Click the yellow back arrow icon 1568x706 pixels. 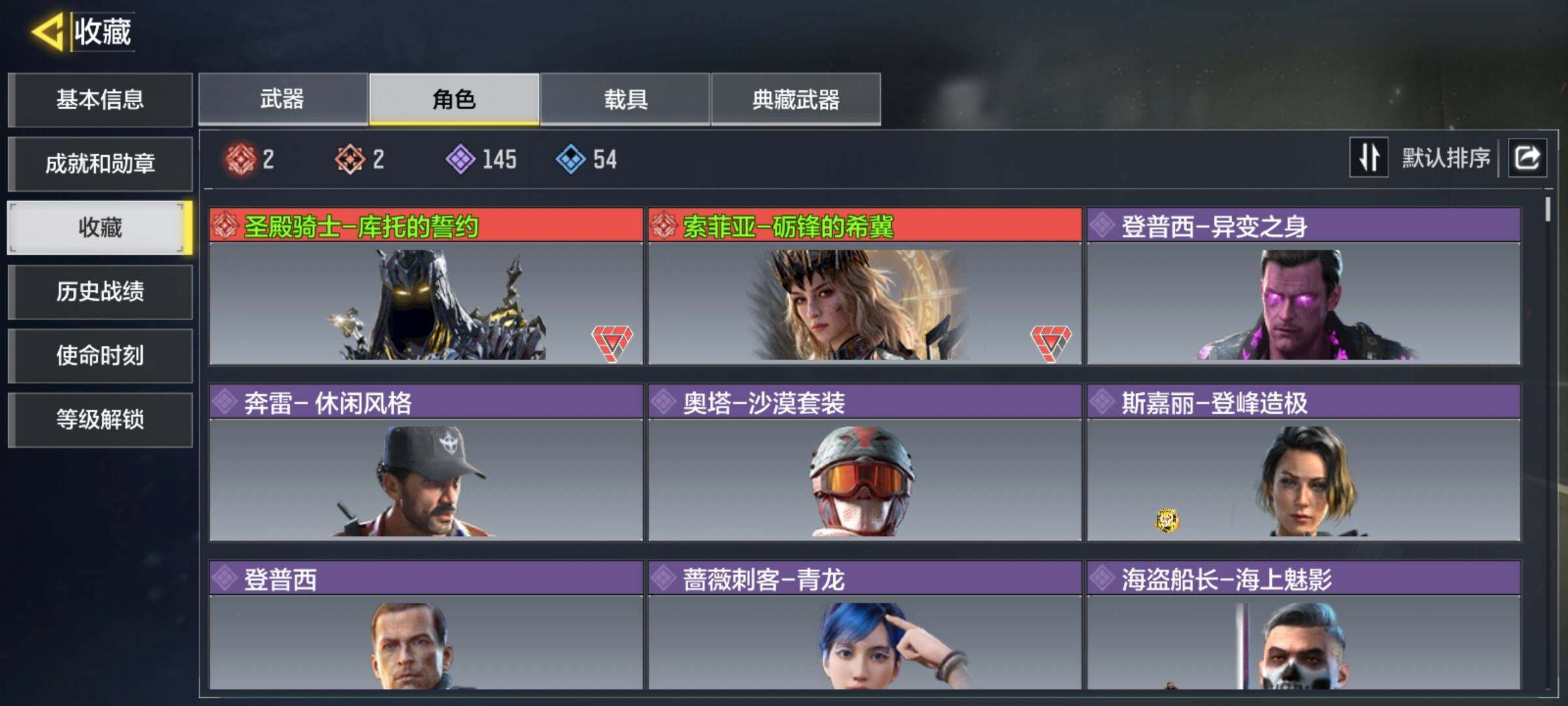tap(47, 31)
